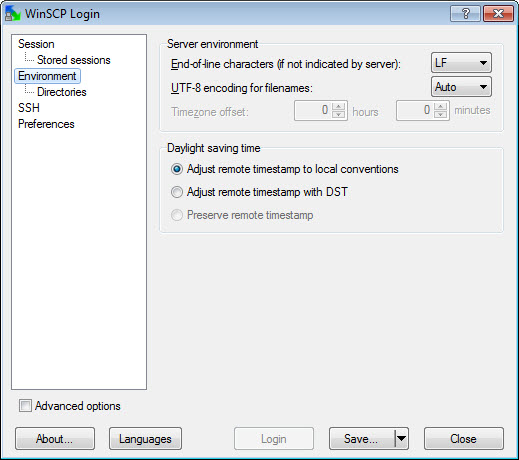Open Stored sessions tree item
The height and width of the screenshot is (460, 519).
(x=74, y=60)
